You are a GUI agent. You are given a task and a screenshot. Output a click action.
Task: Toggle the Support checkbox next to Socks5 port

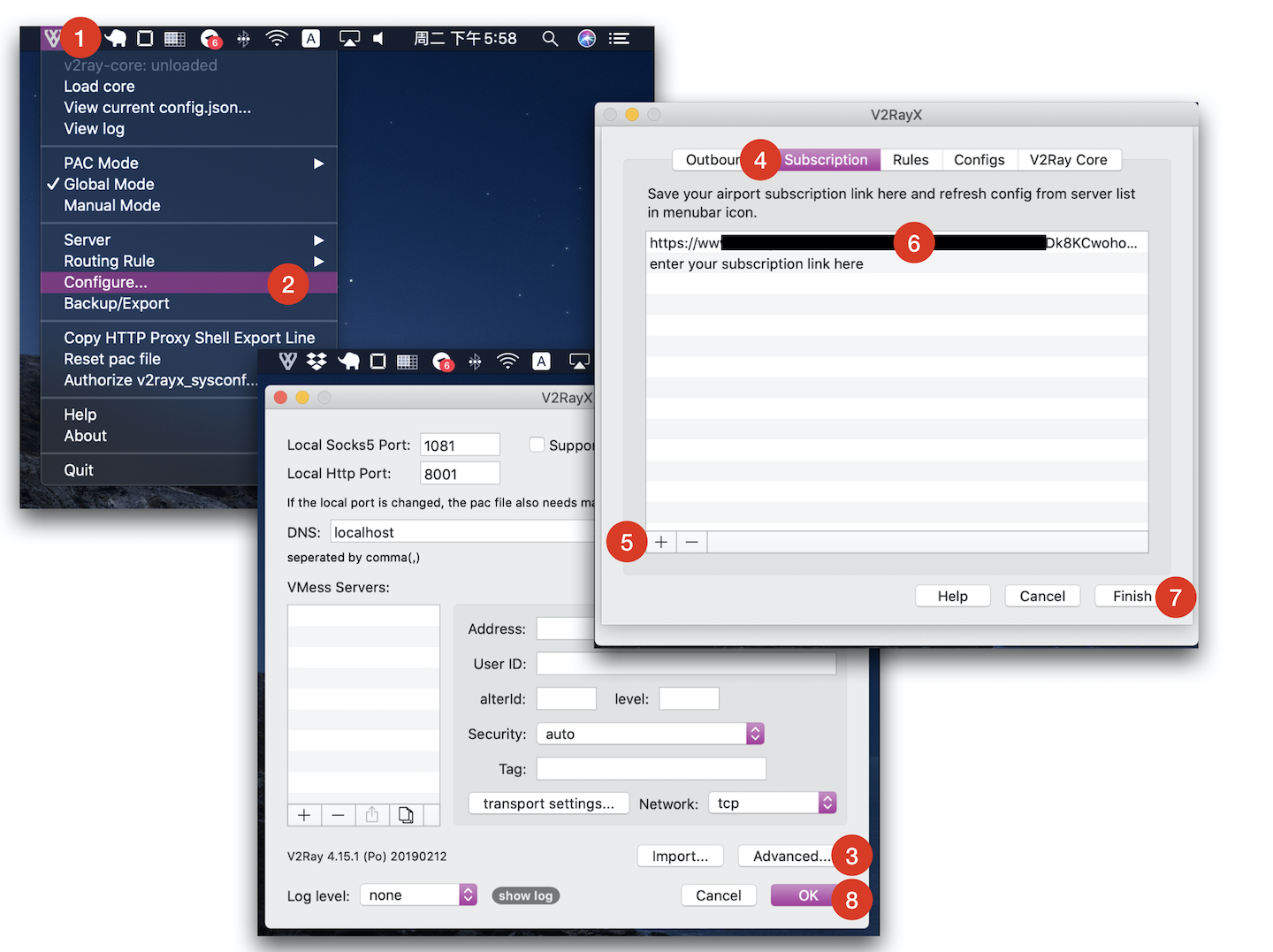(537, 445)
